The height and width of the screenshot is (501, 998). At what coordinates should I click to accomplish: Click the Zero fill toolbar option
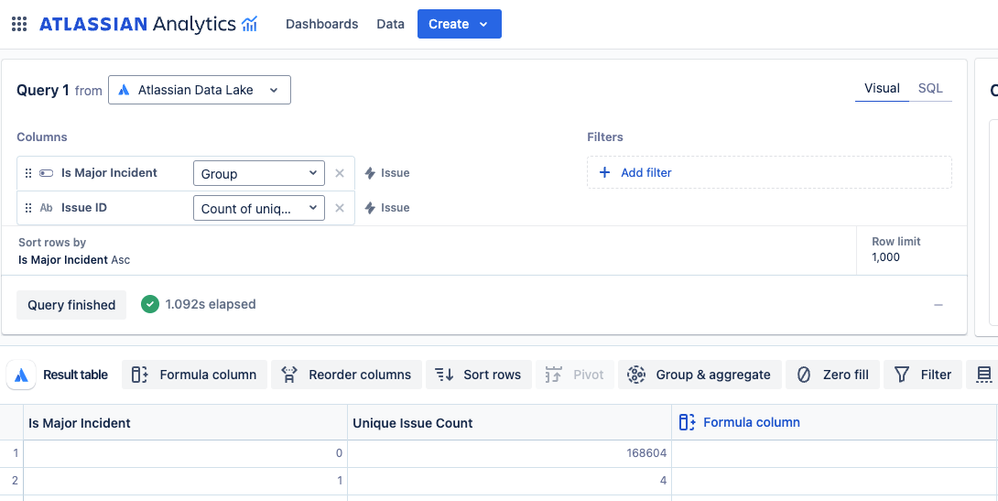(833, 375)
